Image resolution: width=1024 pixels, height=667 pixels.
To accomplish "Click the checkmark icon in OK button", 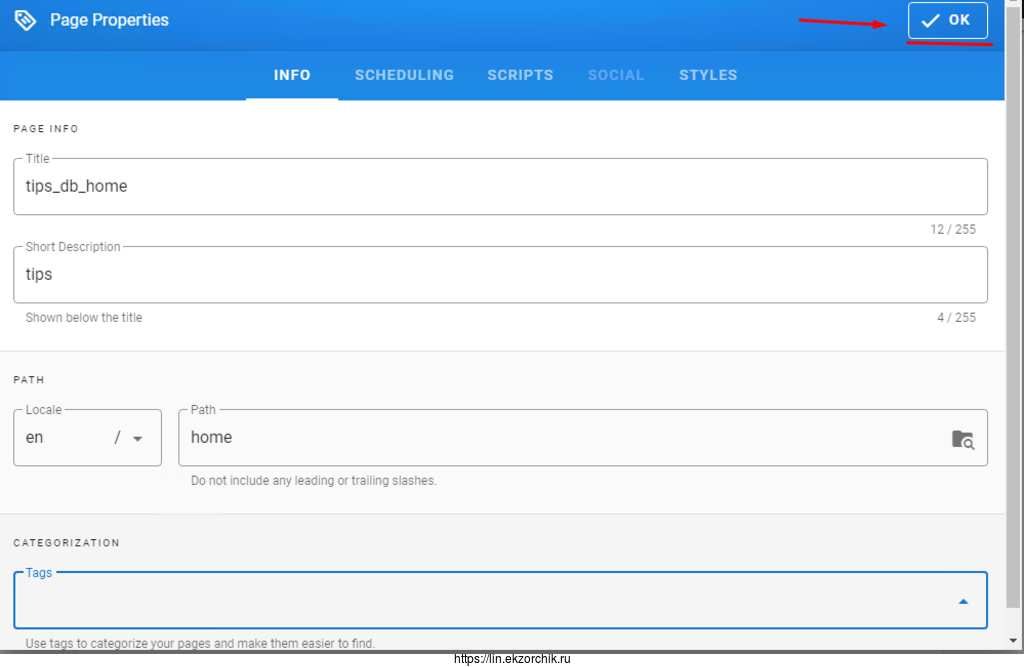I will [x=931, y=21].
